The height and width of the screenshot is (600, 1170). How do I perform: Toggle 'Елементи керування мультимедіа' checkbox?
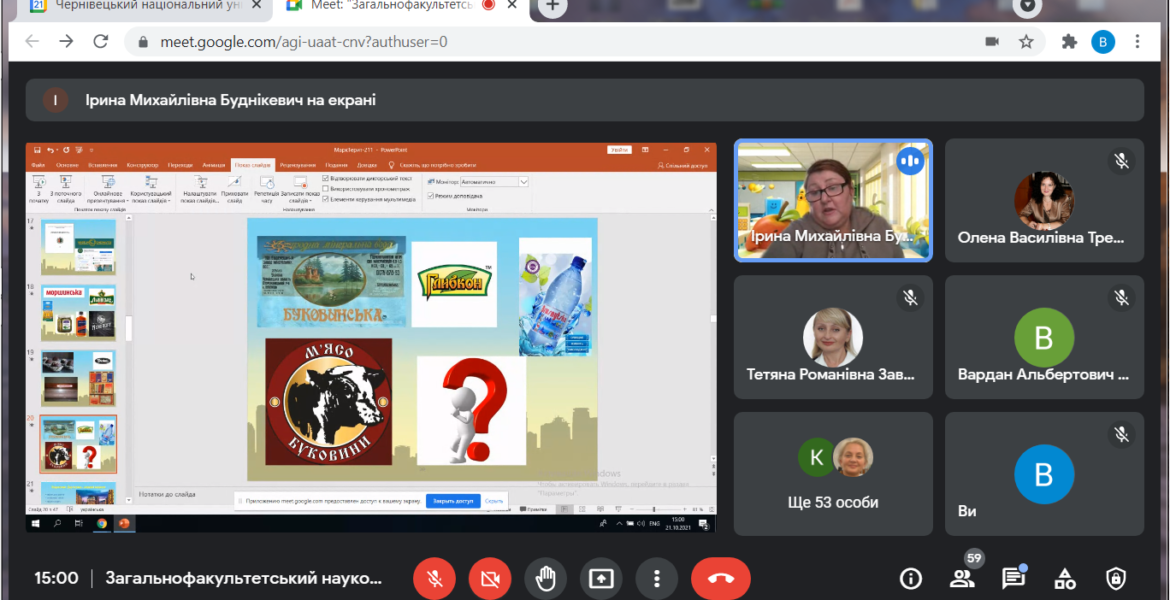[x=325, y=199]
